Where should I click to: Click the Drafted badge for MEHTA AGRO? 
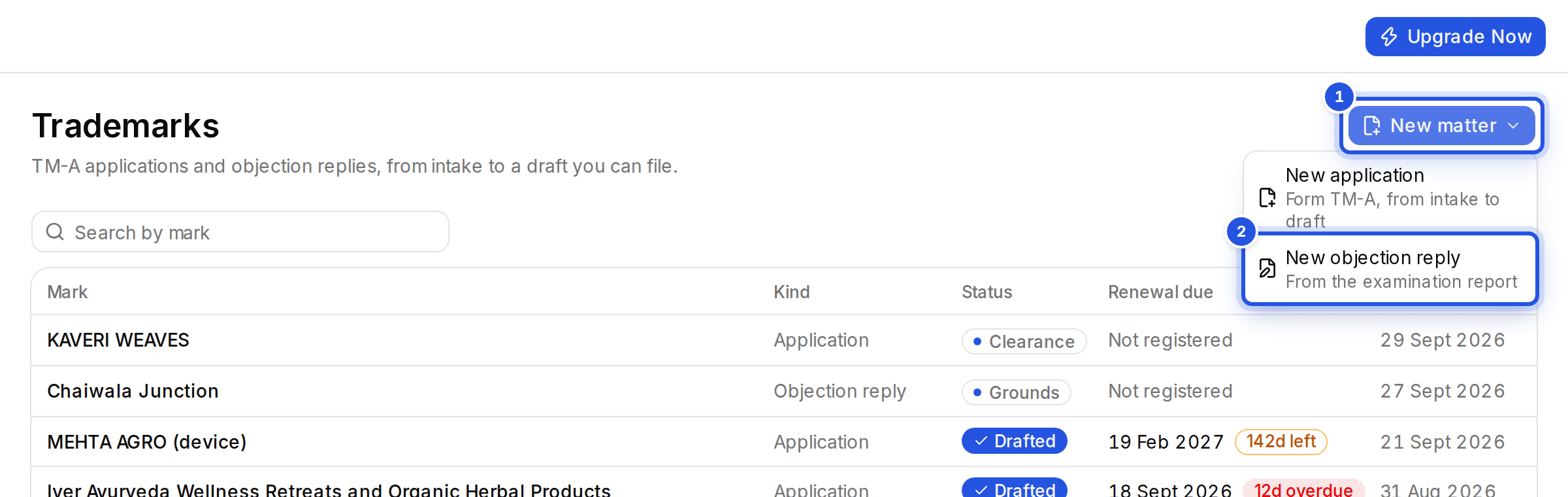1015,441
